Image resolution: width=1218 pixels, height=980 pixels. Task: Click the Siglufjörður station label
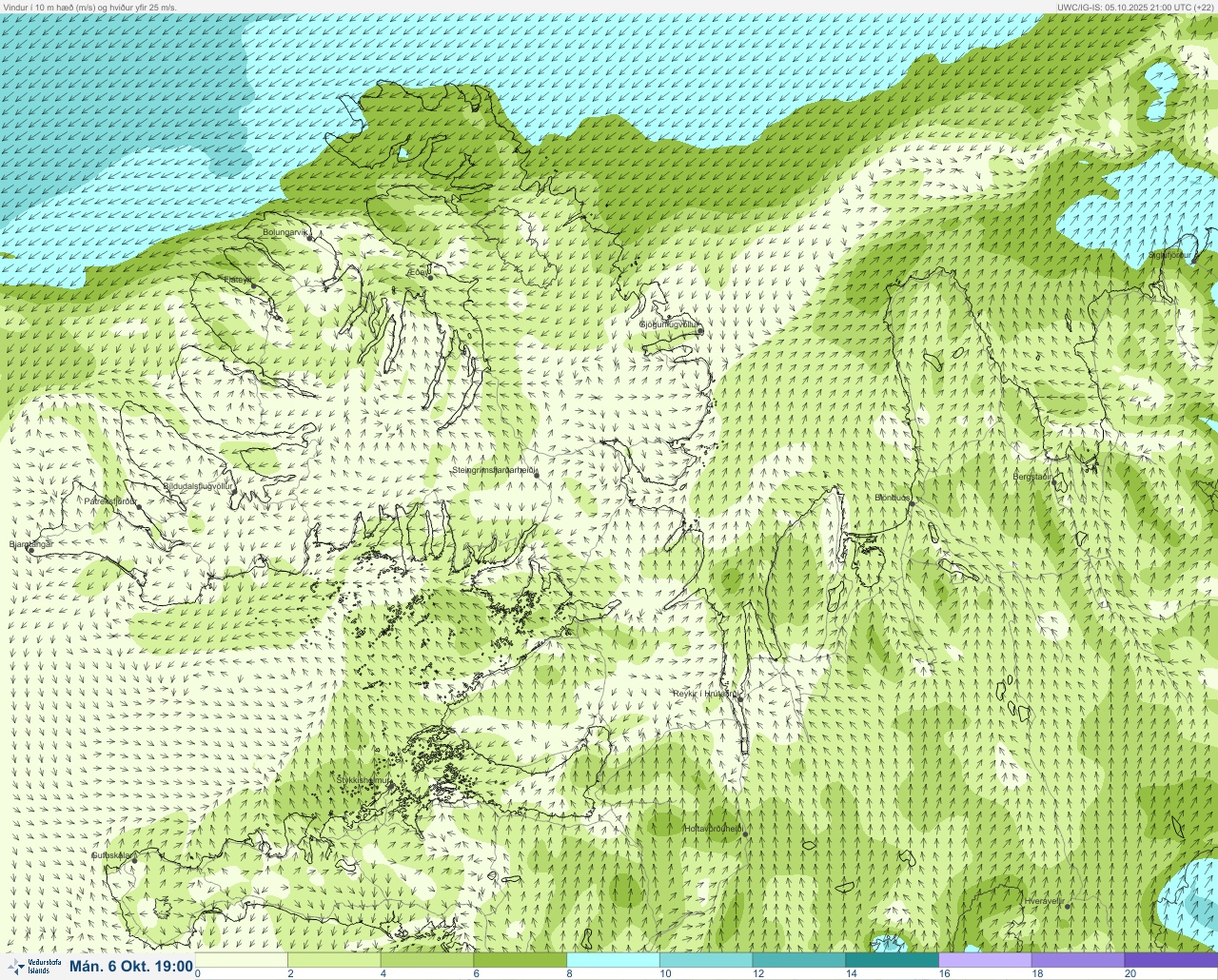tap(1169, 254)
